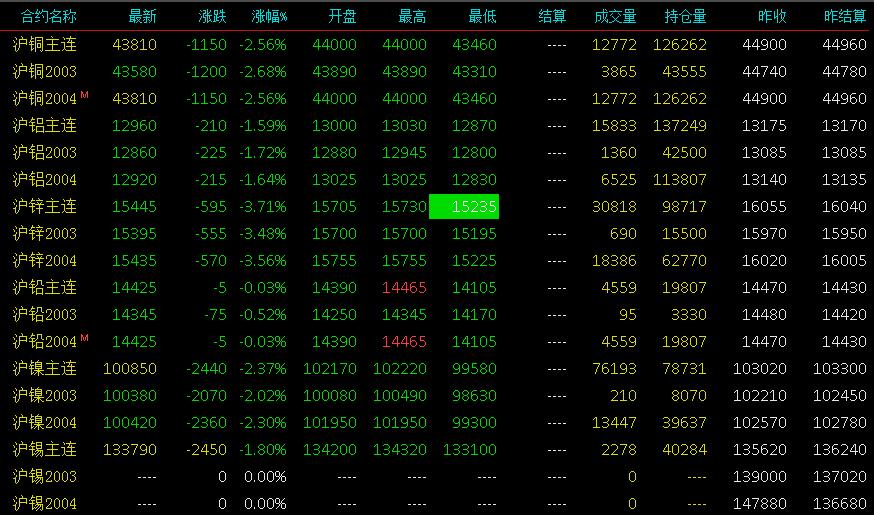Click the red 14465 high price for 沪铅主连
Viewport: 874px width, 515px height.
click(x=404, y=288)
